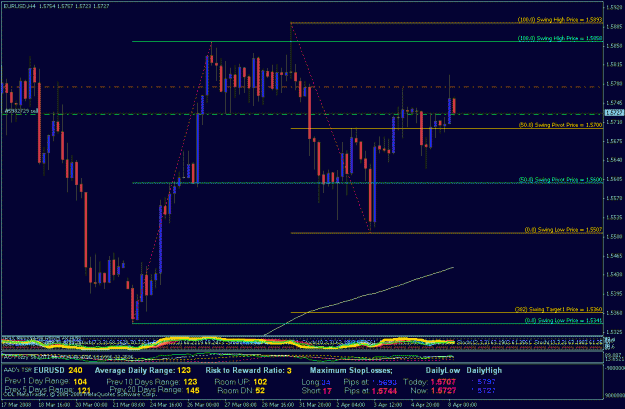This screenshot has height=409, width=625.
Task: Click the '26 Mar 00:00' time axis label
Action: [x=205, y=404]
